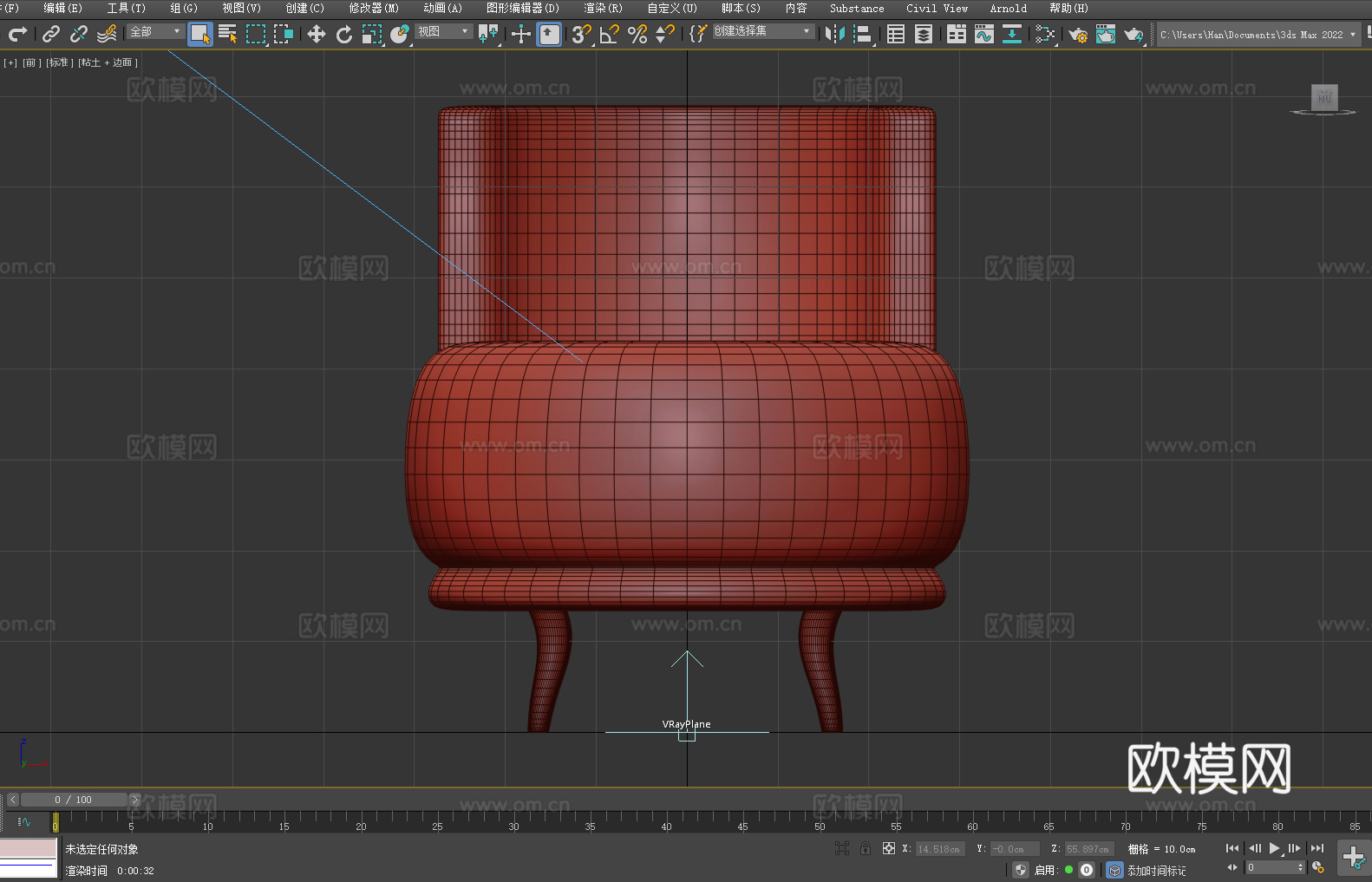This screenshot has width=1372, height=882.
Task: Open Select by Name list
Action: pos(228,34)
